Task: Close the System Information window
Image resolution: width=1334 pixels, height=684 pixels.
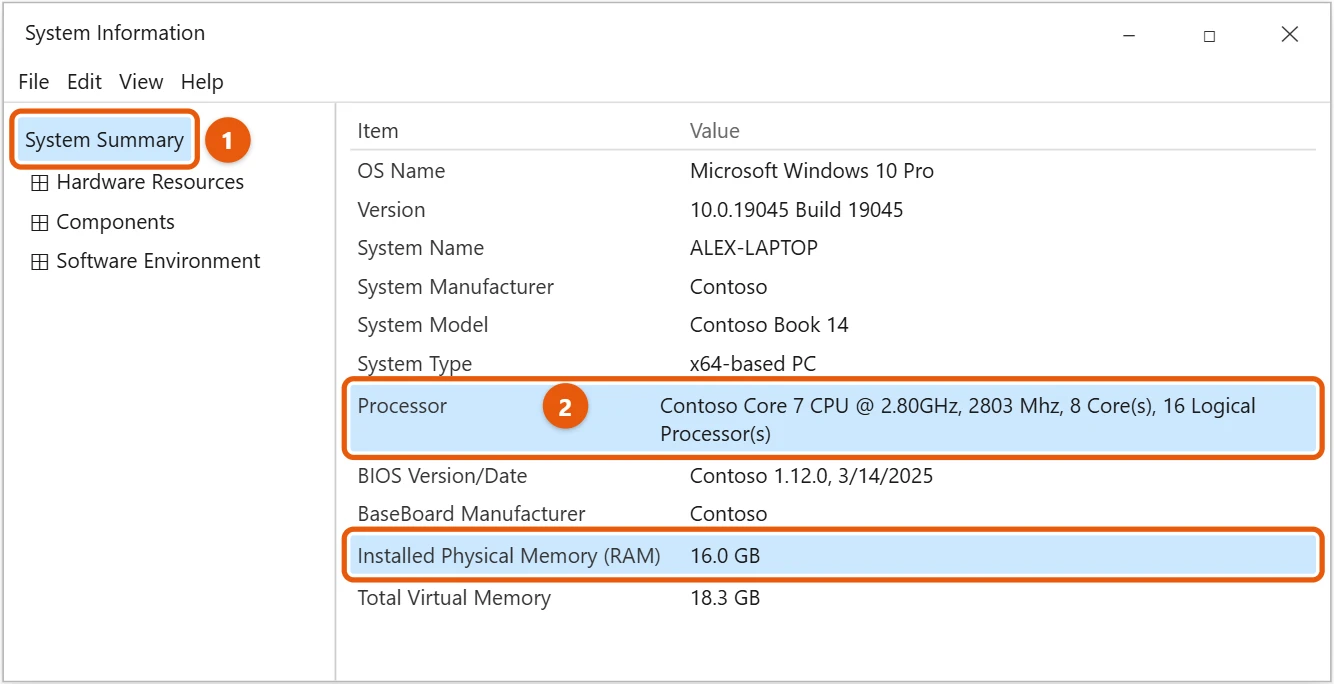Action: (1290, 35)
